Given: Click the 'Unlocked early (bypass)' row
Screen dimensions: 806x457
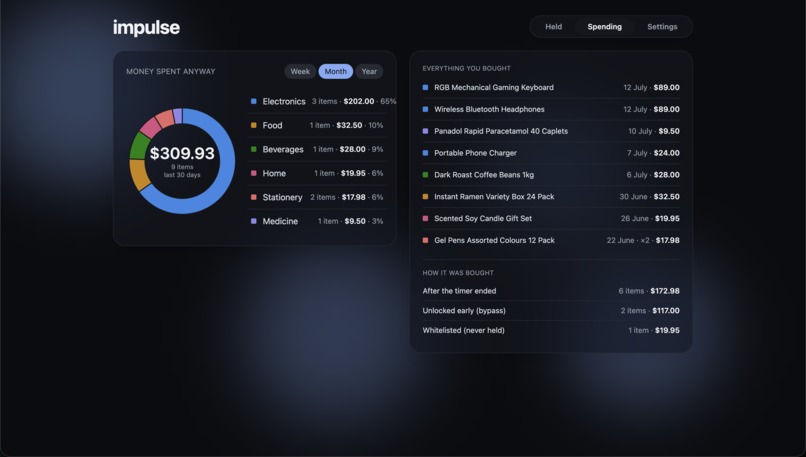Looking at the screenshot, I should pyautogui.click(x=551, y=310).
